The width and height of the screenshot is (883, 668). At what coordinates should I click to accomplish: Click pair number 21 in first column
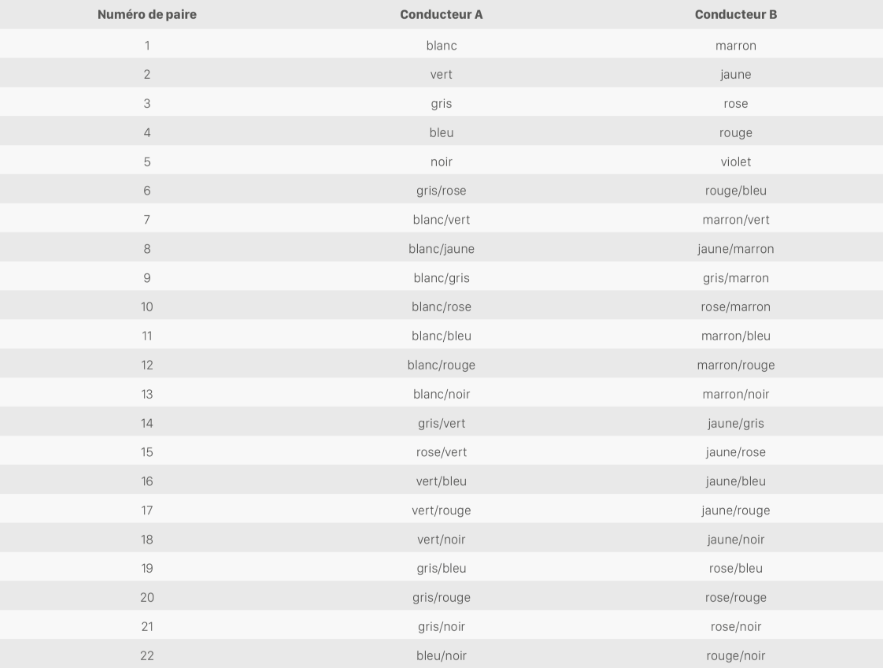[x=147, y=626]
